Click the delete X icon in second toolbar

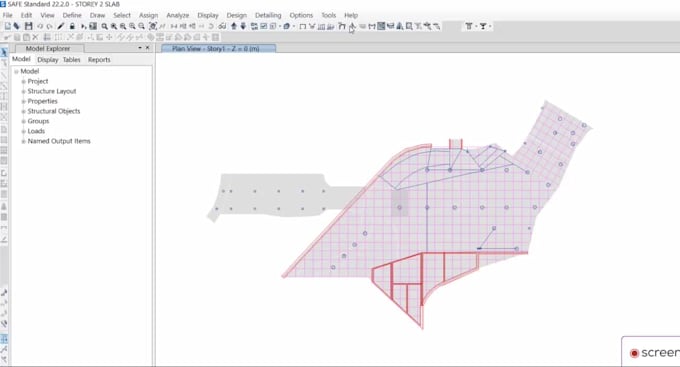pos(36,37)
